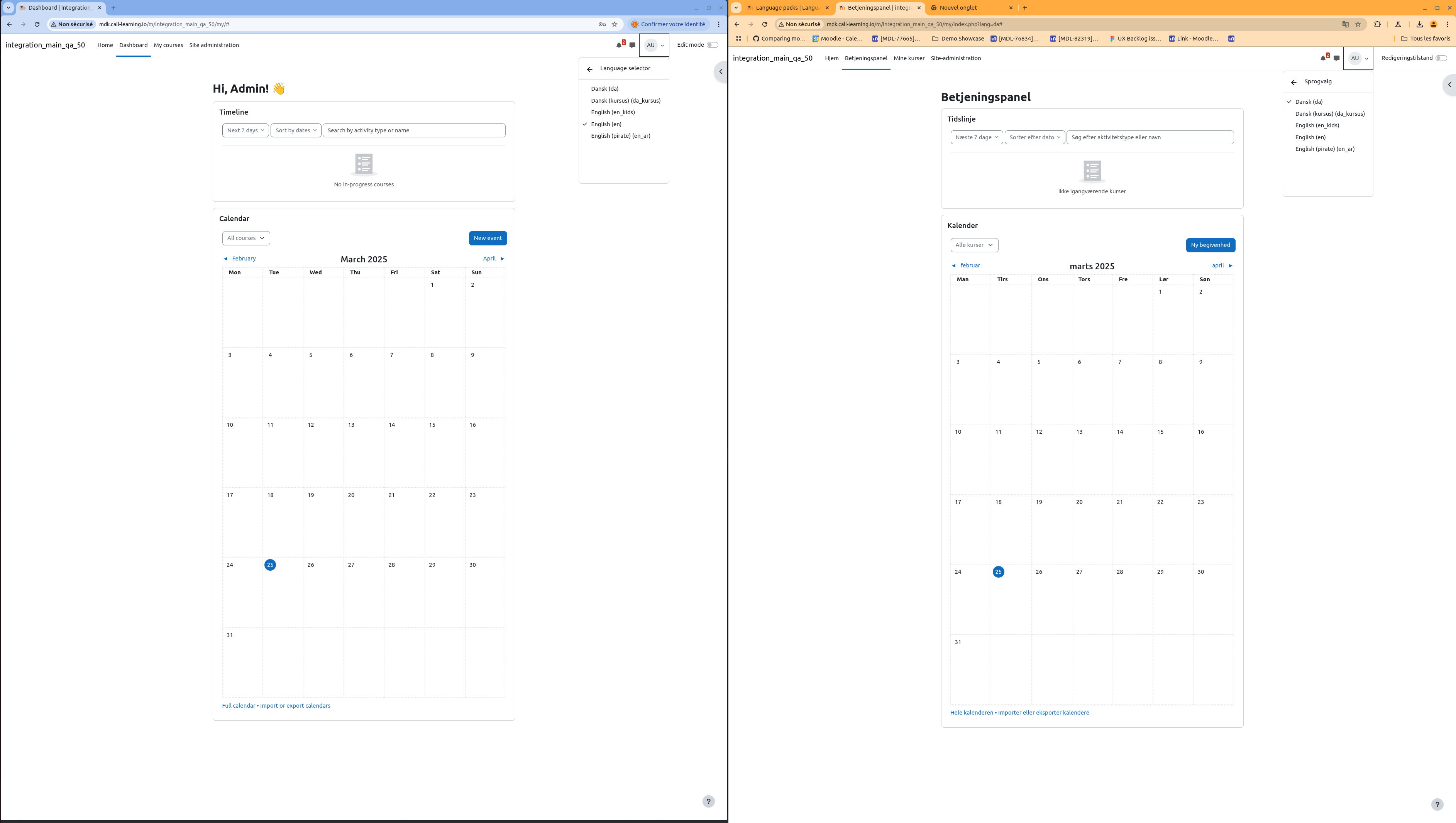Click translate icon in right address bar
The height and width of the screenshot is (823, 1456).
point(1345,24)
